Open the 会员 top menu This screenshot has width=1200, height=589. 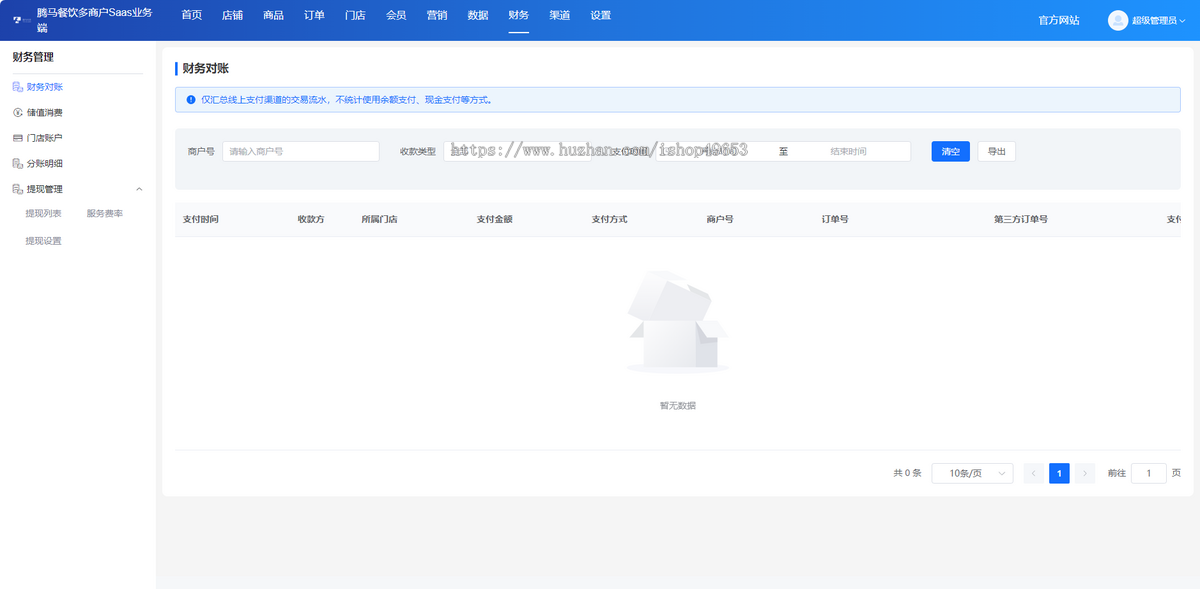(x=396, y=15)
